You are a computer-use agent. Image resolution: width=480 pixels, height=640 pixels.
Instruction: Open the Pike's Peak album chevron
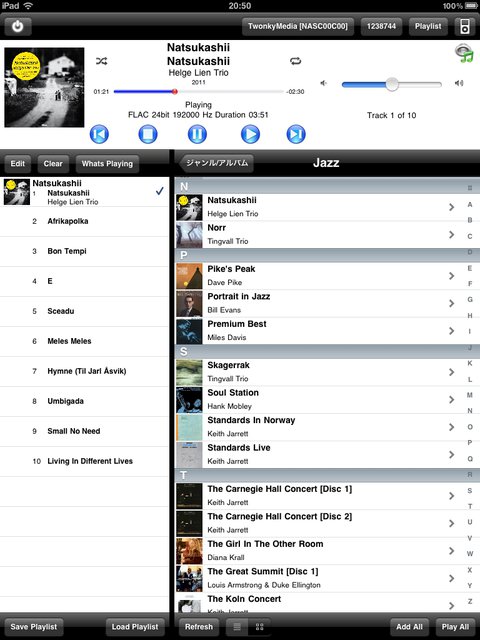coord(451,276)
